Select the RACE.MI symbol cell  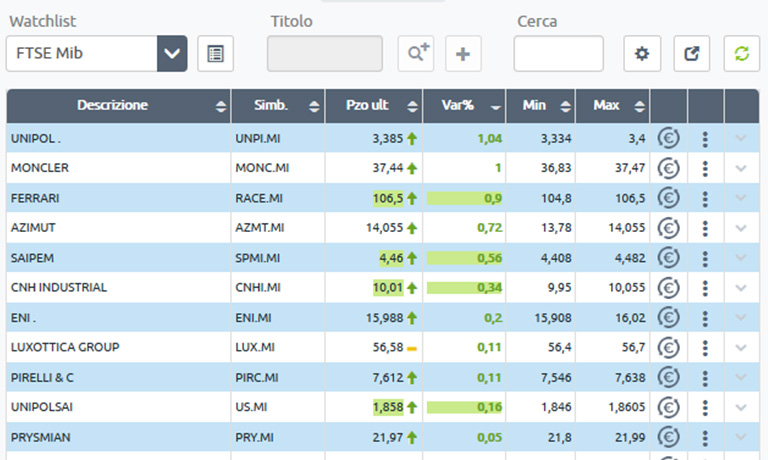[x=278, y=198]
